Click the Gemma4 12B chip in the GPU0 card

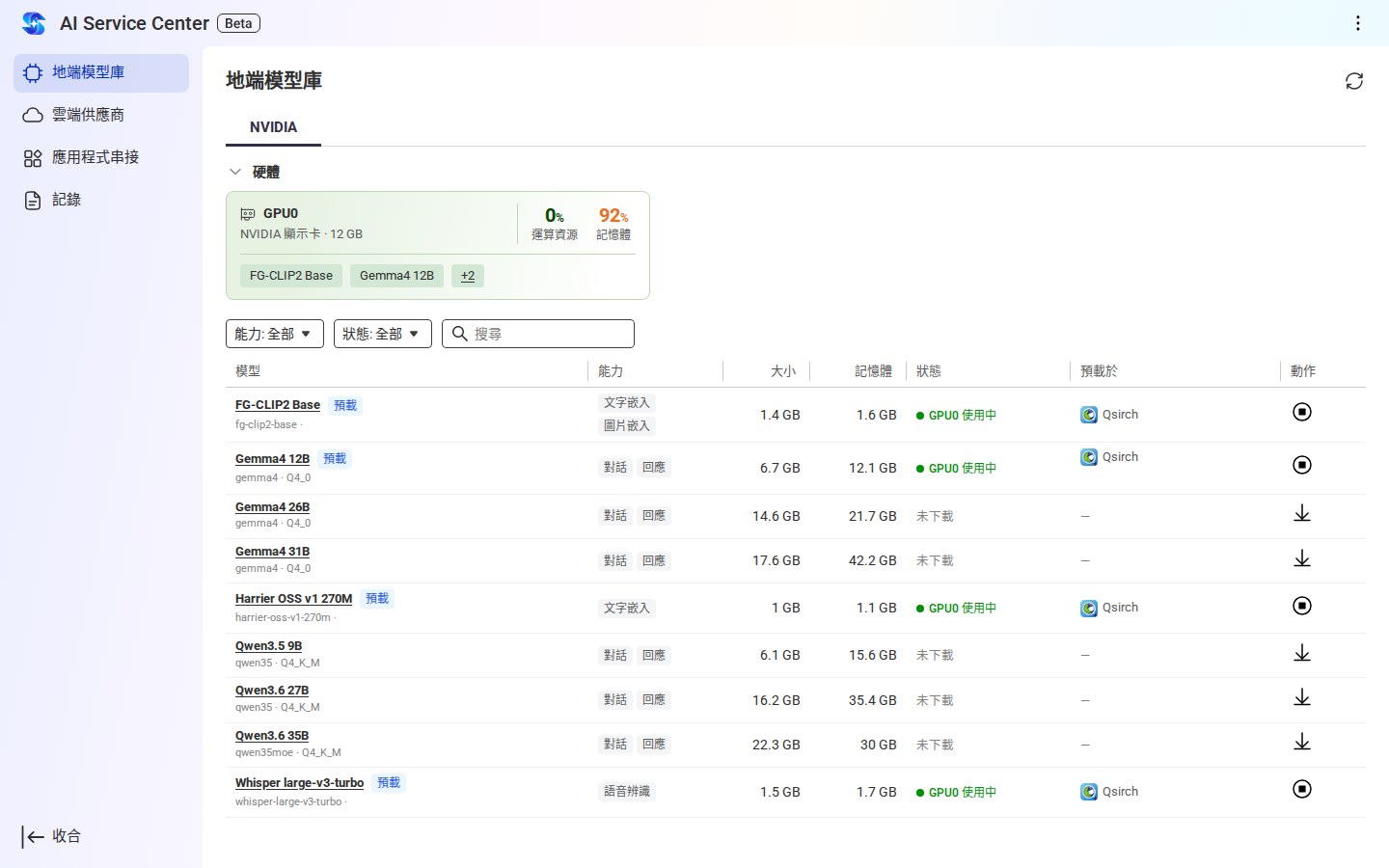click(x=396, y=276)
